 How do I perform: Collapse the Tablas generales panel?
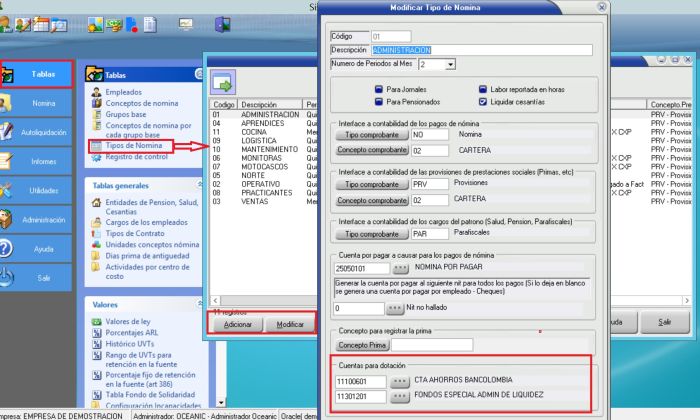[x=199, y=186]
